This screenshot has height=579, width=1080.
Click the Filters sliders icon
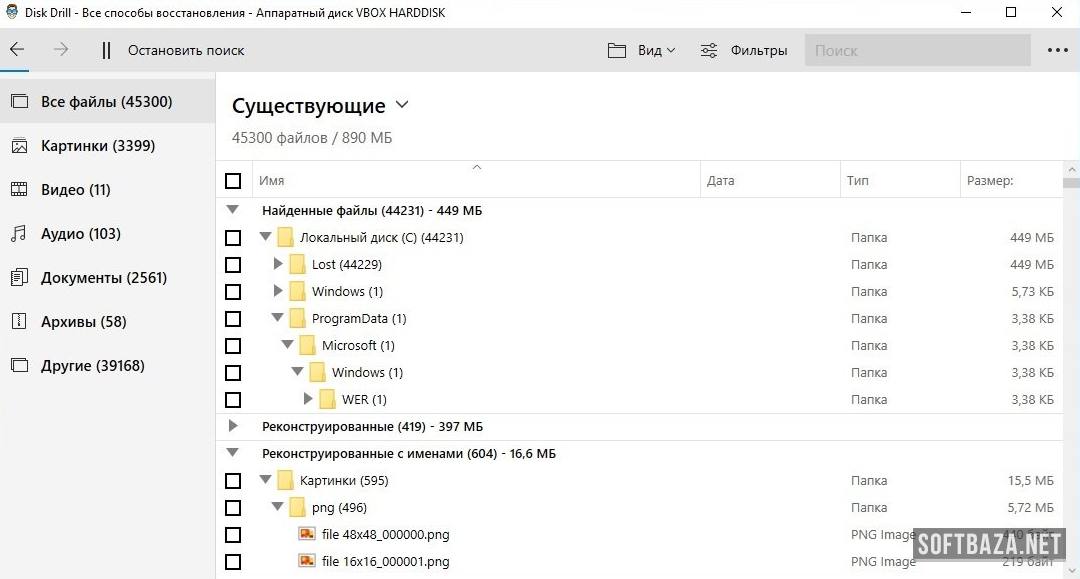click(x=708, y=50)
